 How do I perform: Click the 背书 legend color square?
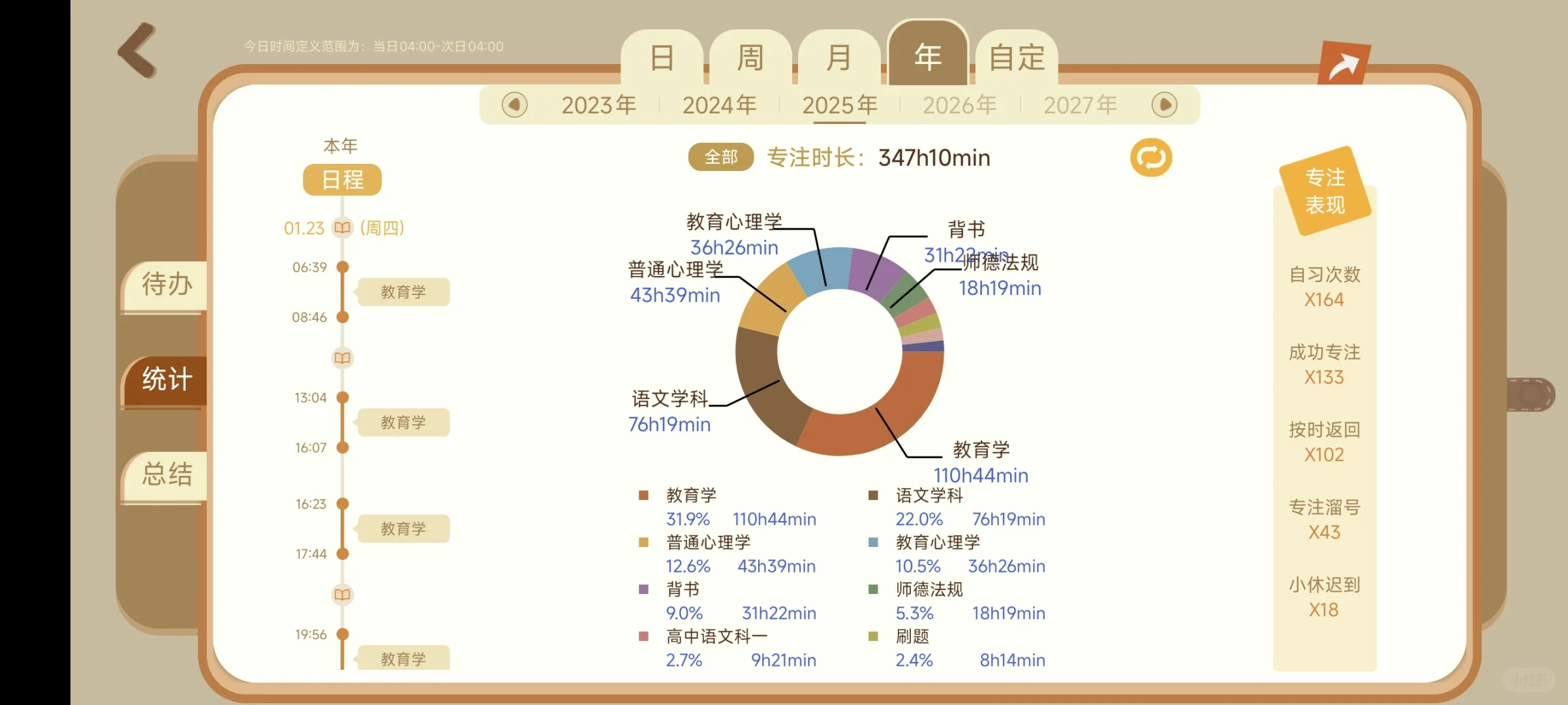[x=643, y=589]
